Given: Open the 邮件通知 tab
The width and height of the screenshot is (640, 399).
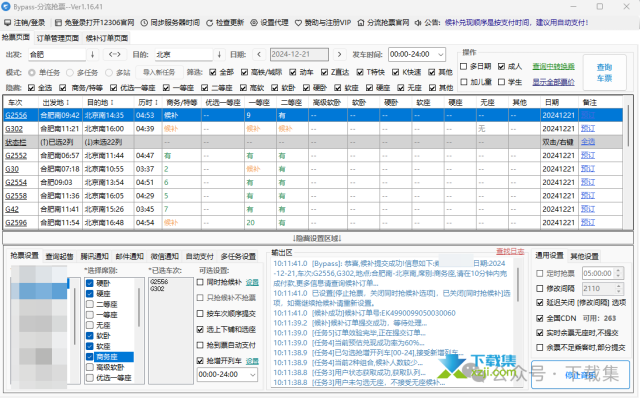Looking at the screenshot, I should coord(129,257).
